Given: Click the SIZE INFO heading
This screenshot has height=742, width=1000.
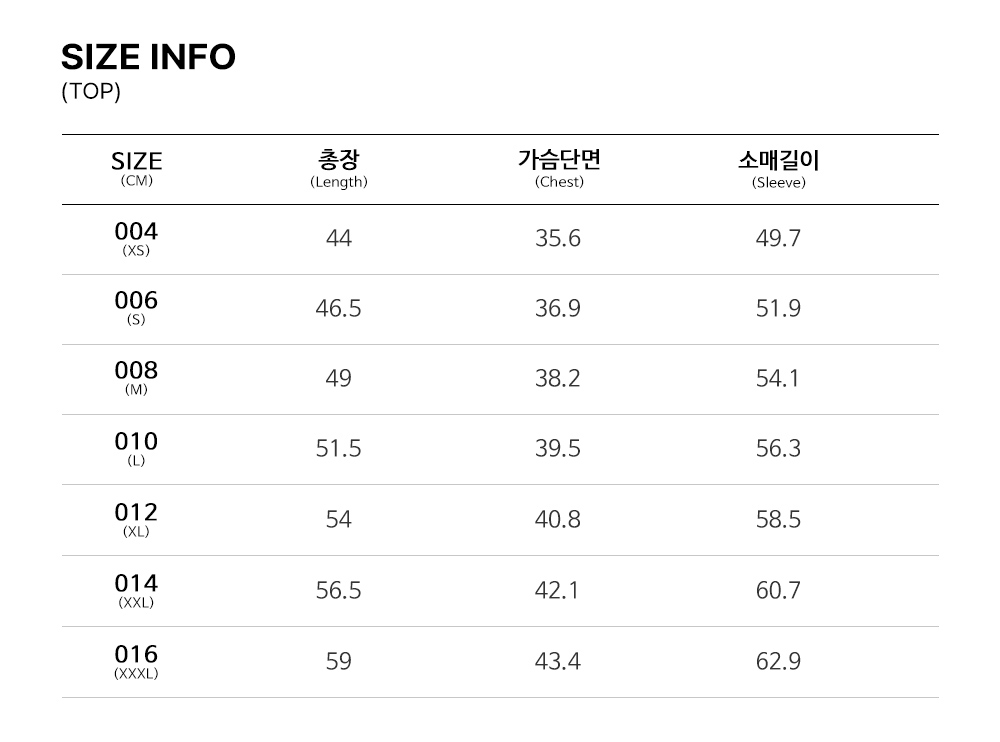Looking at the screenshot, I should pyautogui.click(x=148, y=57).
